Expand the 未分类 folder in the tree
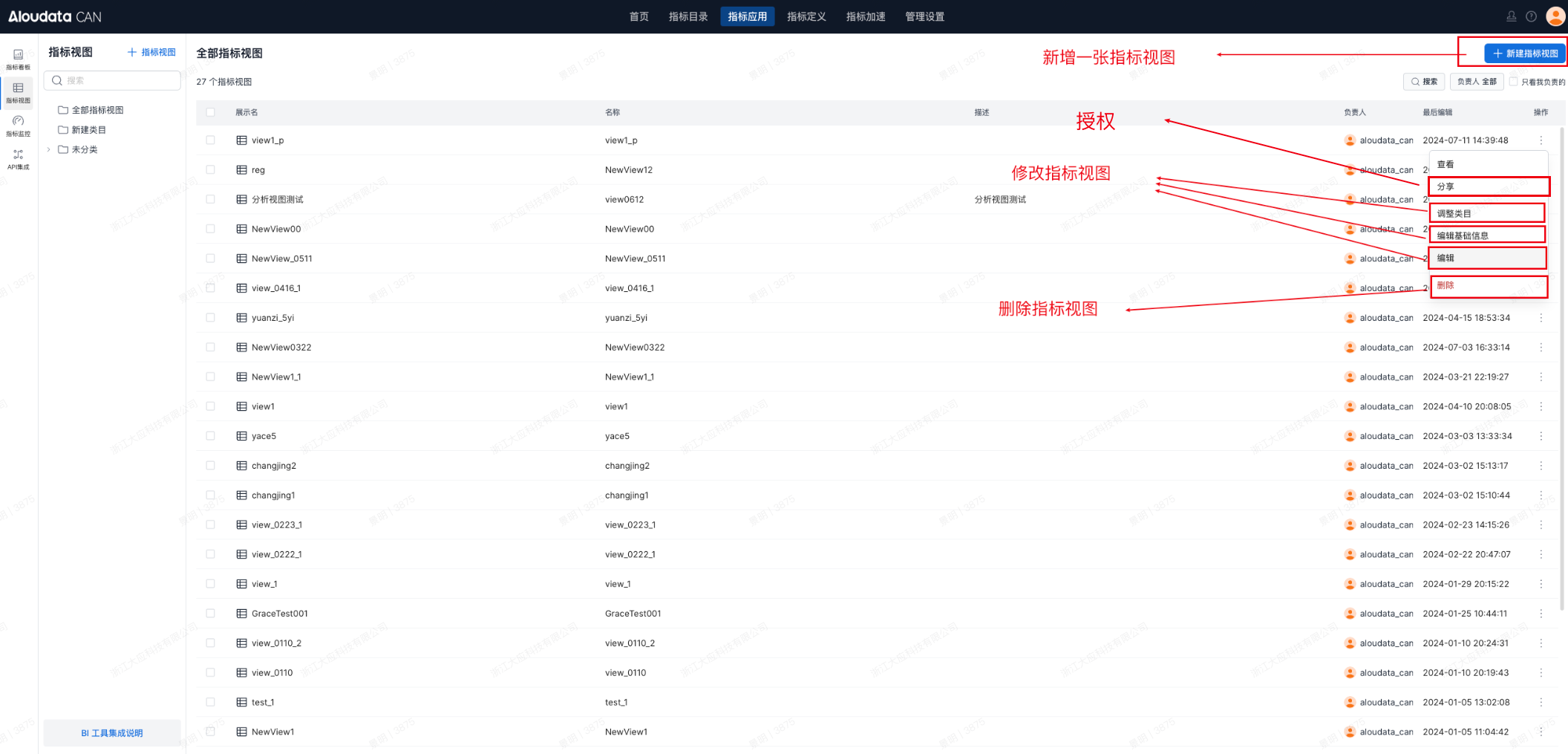This screenshot has width=1568, height=754. click(49, 149)
